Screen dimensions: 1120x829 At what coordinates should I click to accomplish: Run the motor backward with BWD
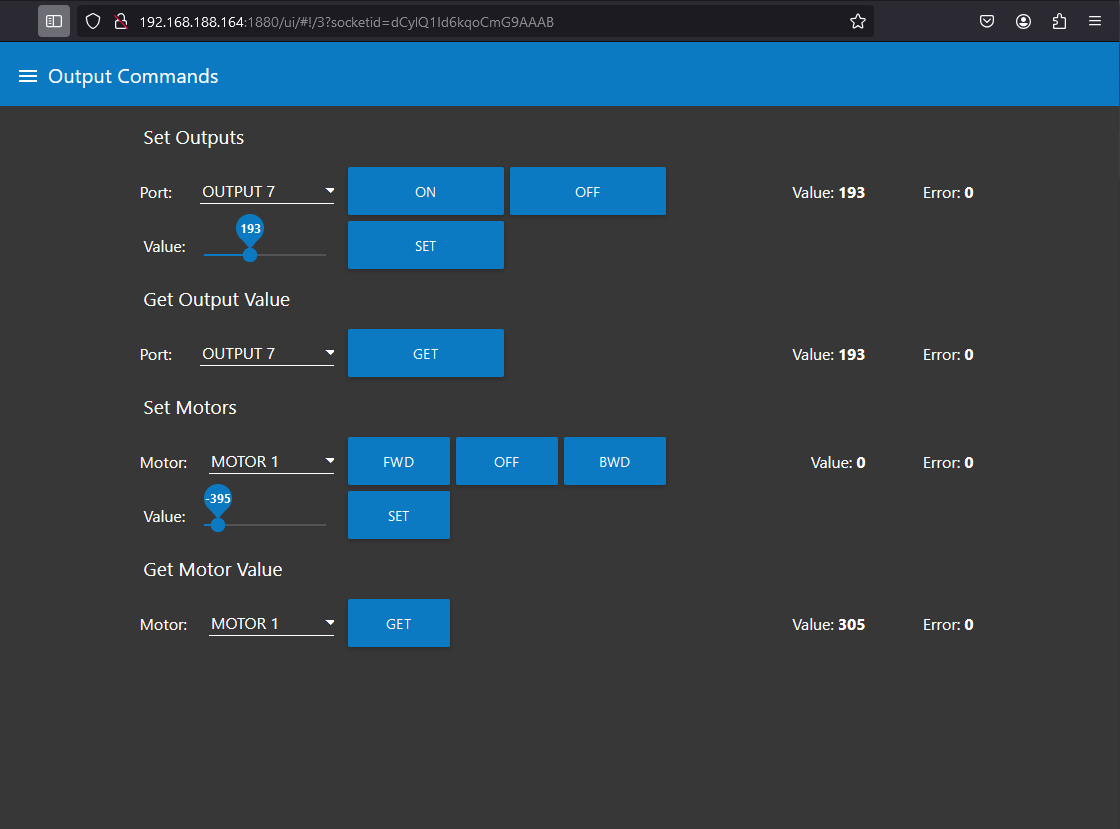click(615, 461)
